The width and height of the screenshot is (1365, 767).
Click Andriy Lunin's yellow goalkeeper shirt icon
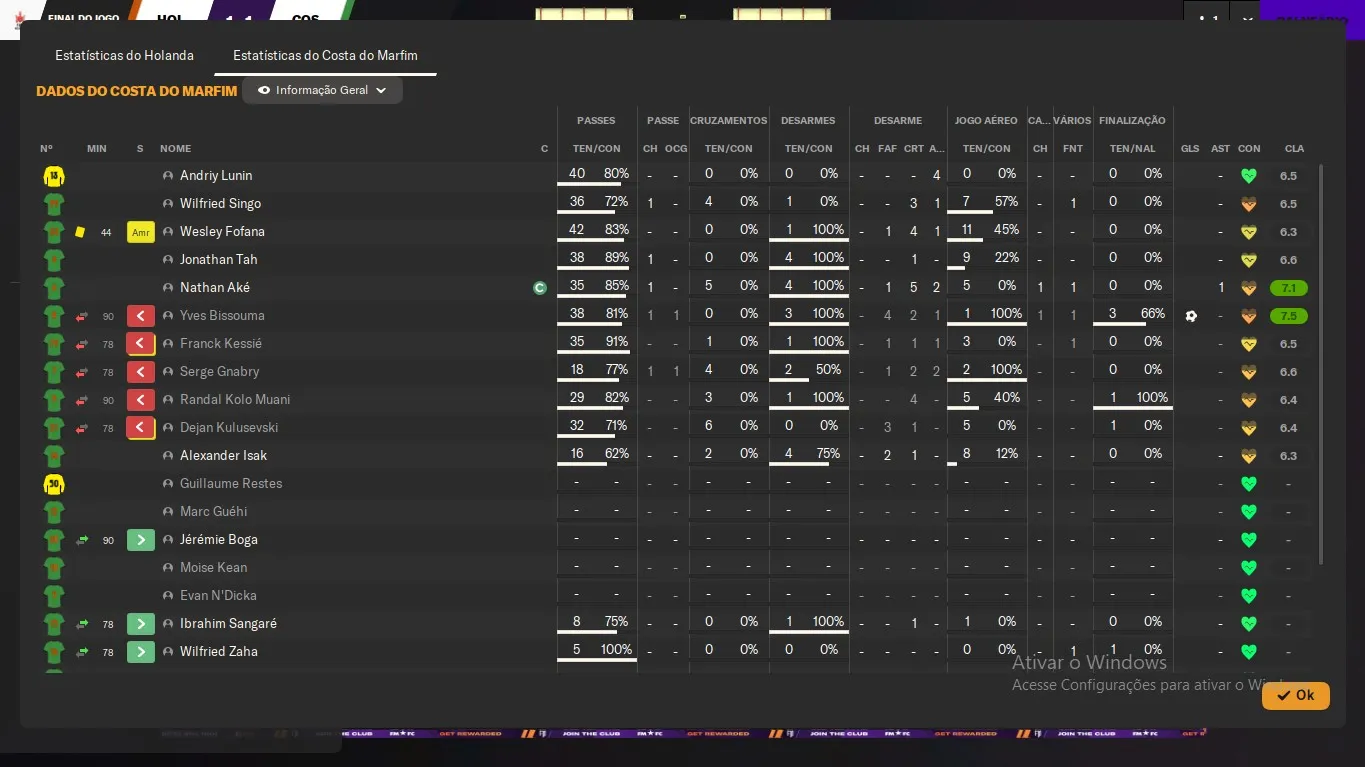tap(53, 177)
